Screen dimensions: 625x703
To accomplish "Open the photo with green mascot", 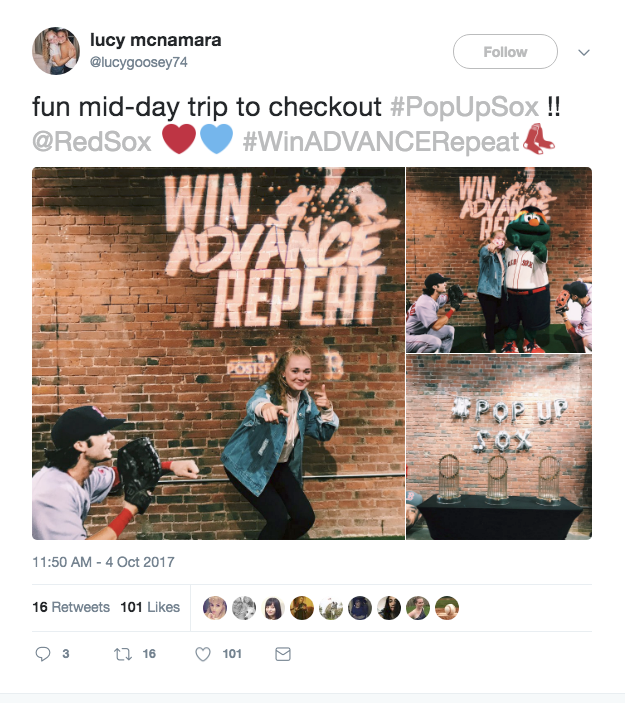I will coord(499,260).
